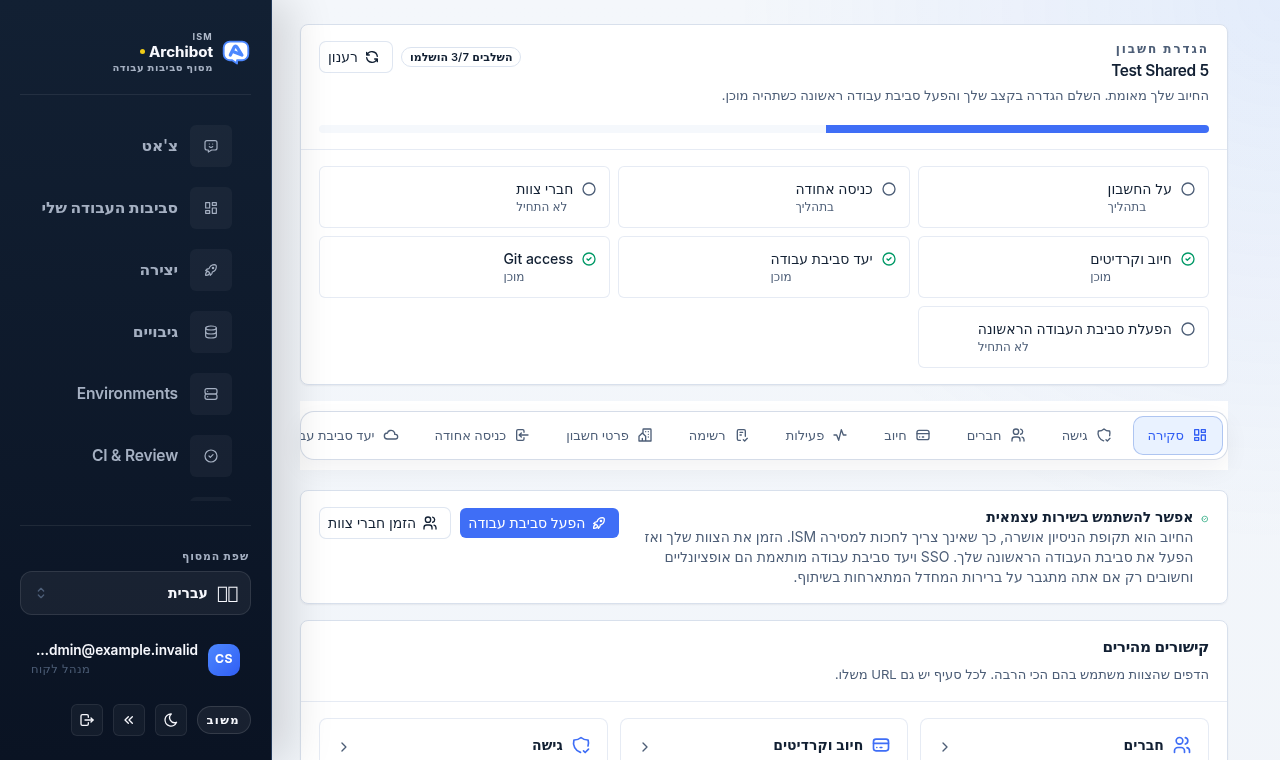Screen dimensions: 1280x760
Task: Click the "השלבים 3/7 הושלמו" steps badge
Action: 461,57
